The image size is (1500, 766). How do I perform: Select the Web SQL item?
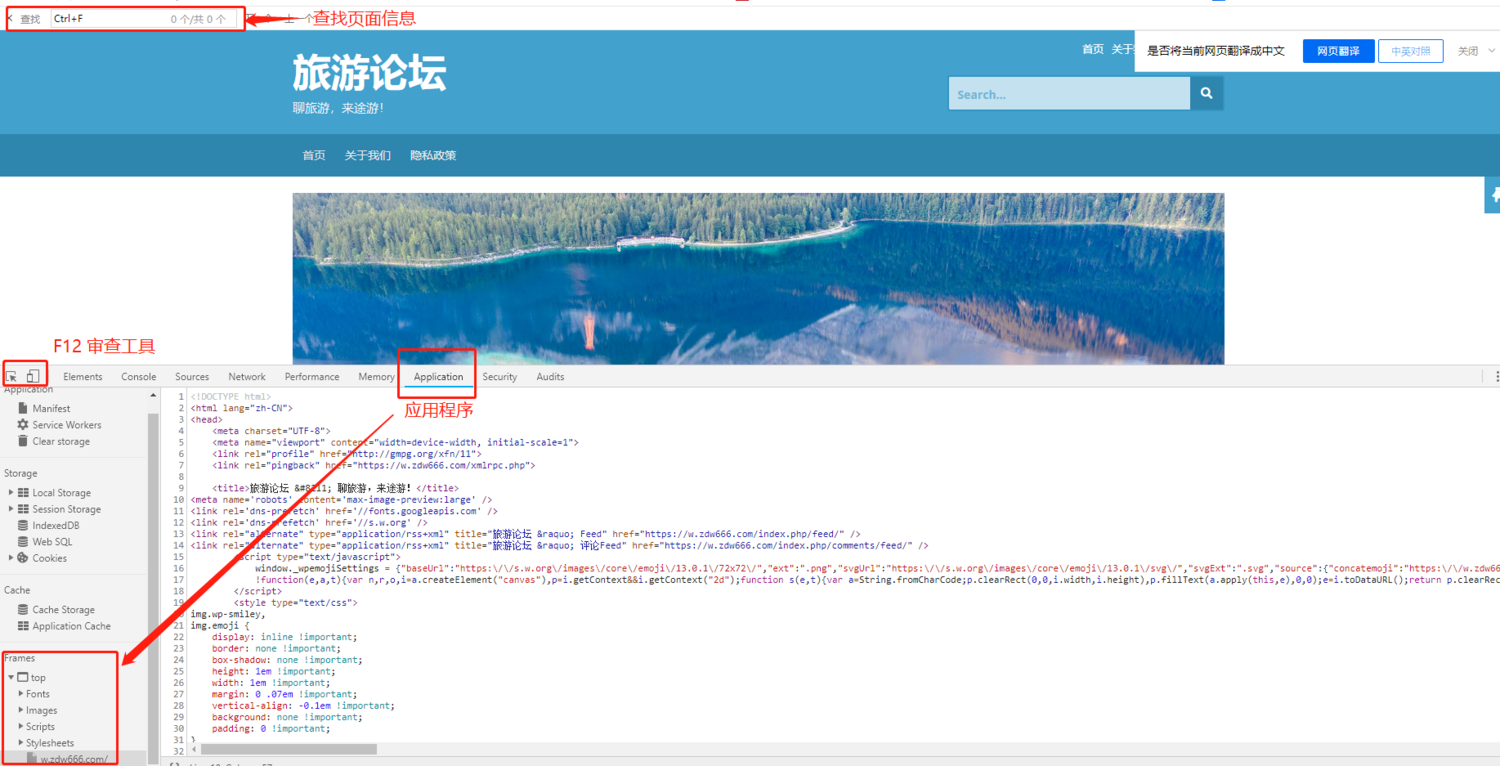pyautogui.click(x=52, y=542)
